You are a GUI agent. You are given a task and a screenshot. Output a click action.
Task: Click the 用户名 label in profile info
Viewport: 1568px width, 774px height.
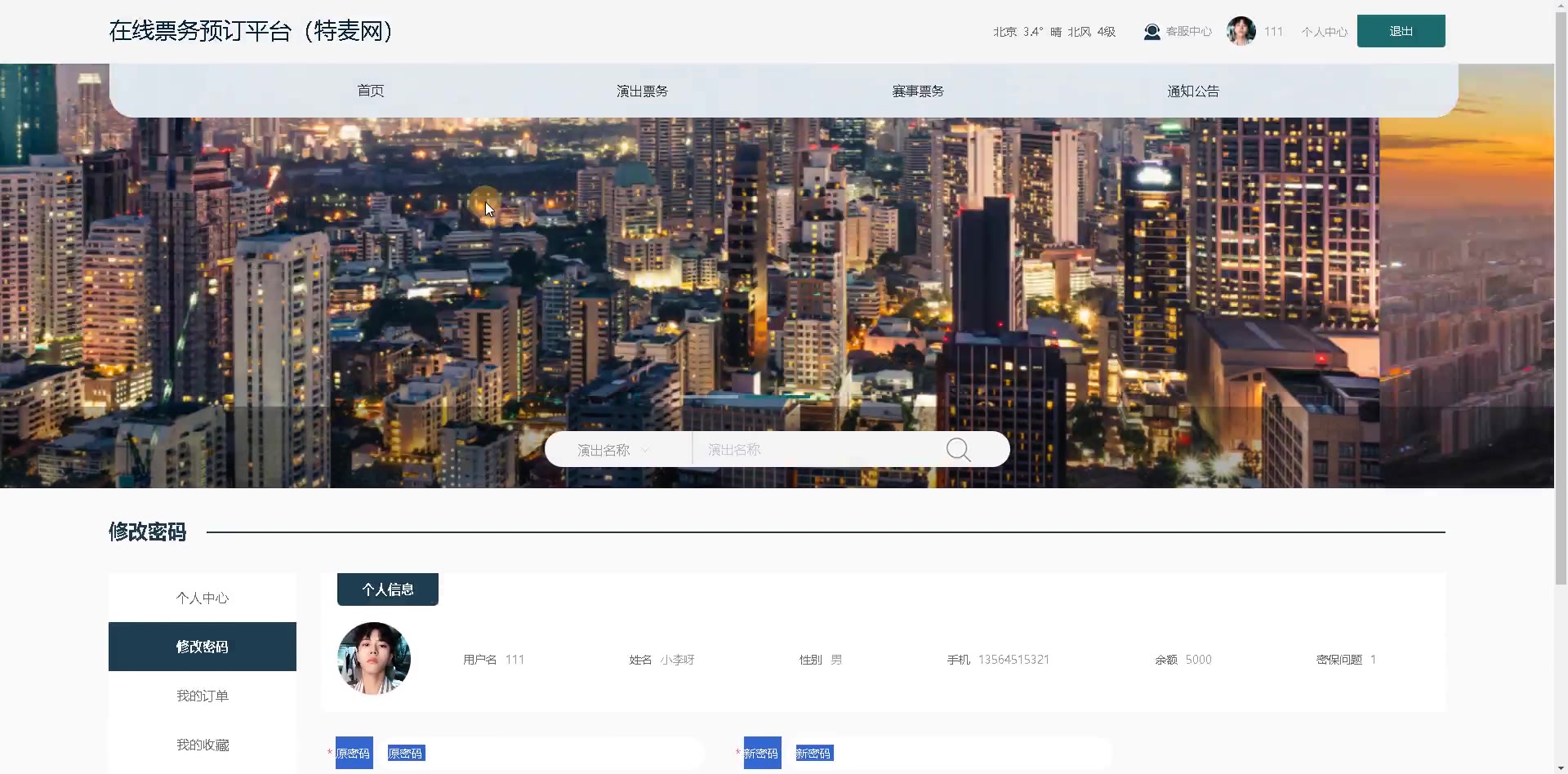click(x=479, y=660)
